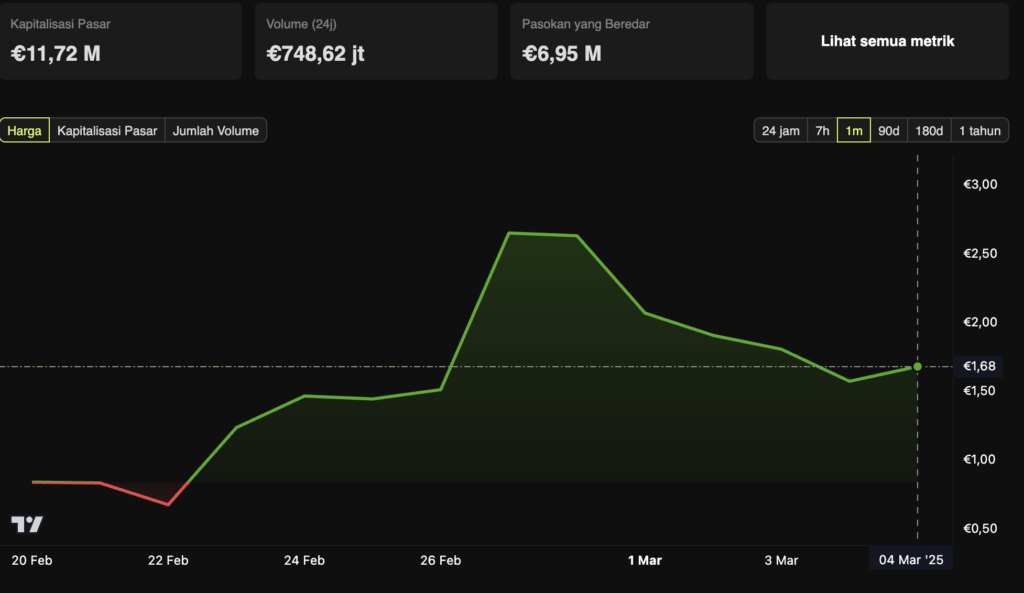The width and height of the screenshot is (1024, 593).
Task: Click the dashed current price line
Action: [500, 366]
